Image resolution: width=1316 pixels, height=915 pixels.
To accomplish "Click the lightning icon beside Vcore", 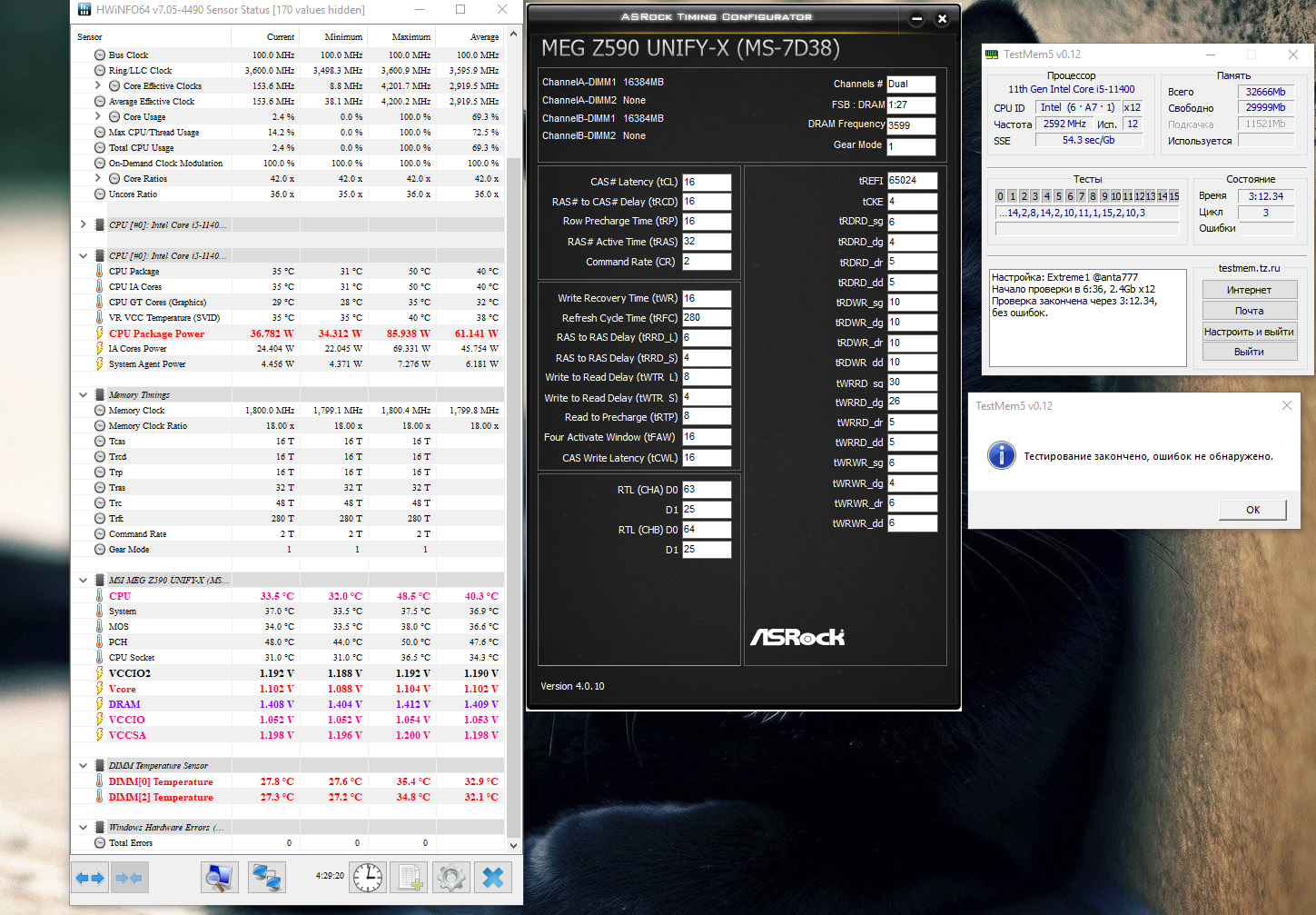I will 100,689.
